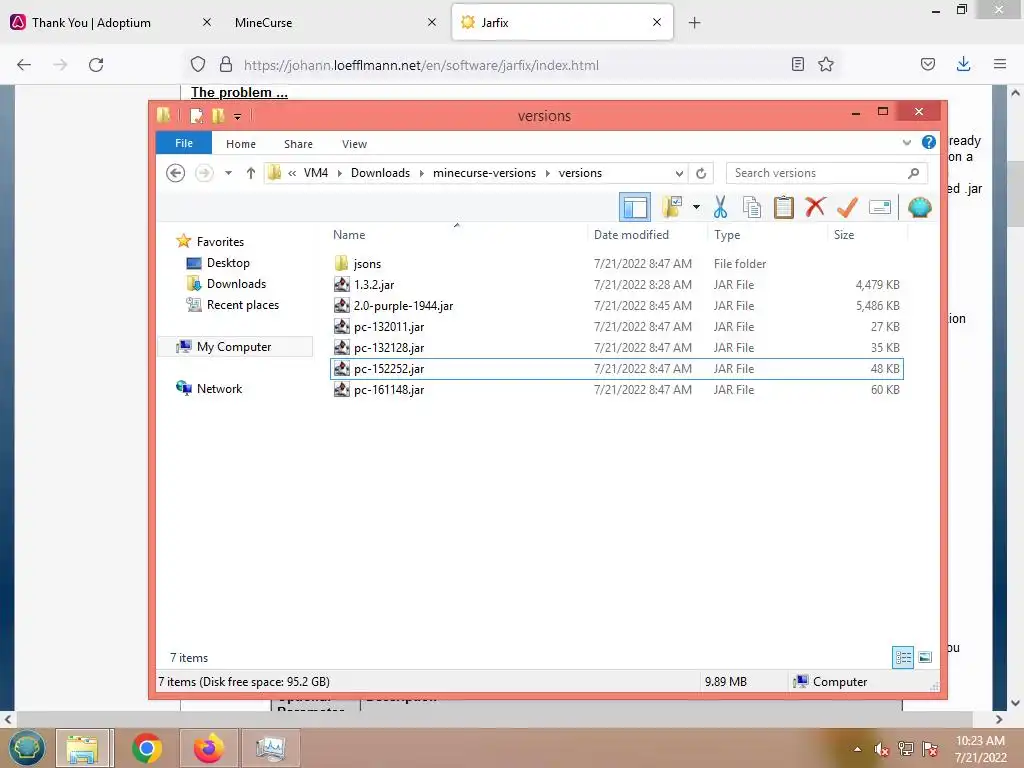This screenshot has height=768, width=1024.
Task: Click the explorer Help question mark icon
Action: (x=928, y=142)
